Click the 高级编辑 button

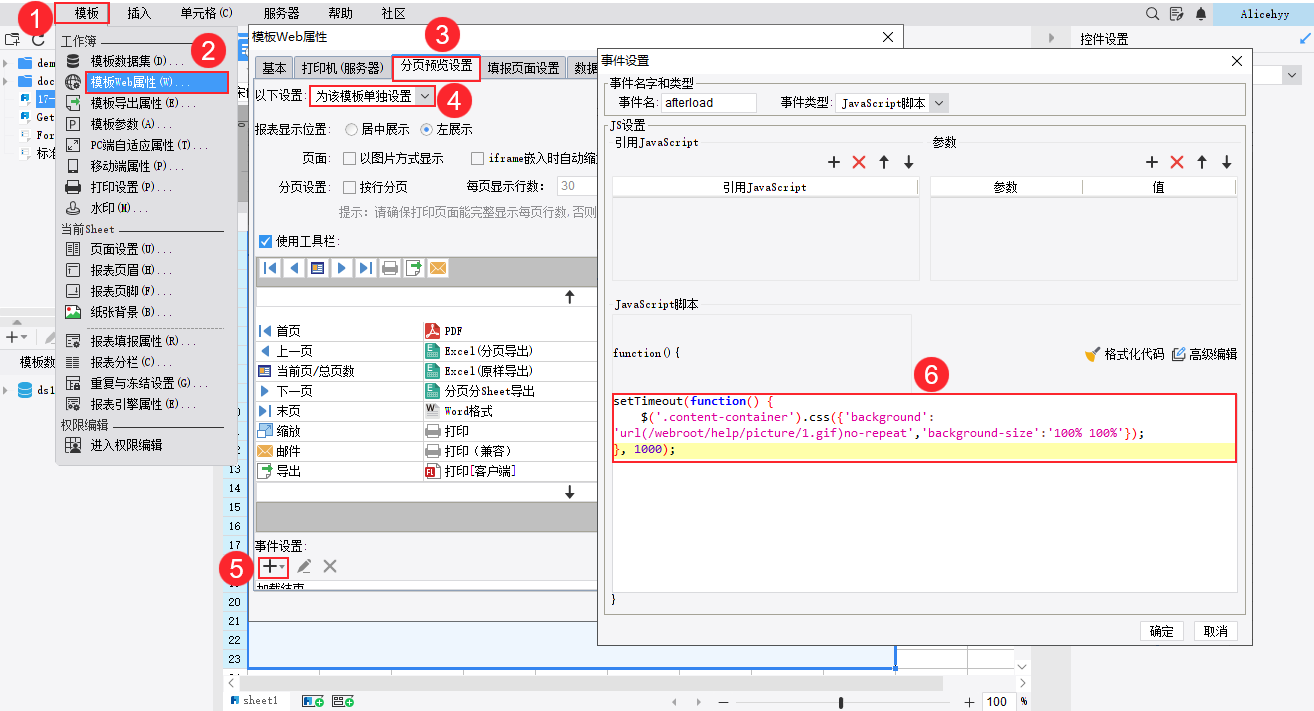coord(1204,354)
